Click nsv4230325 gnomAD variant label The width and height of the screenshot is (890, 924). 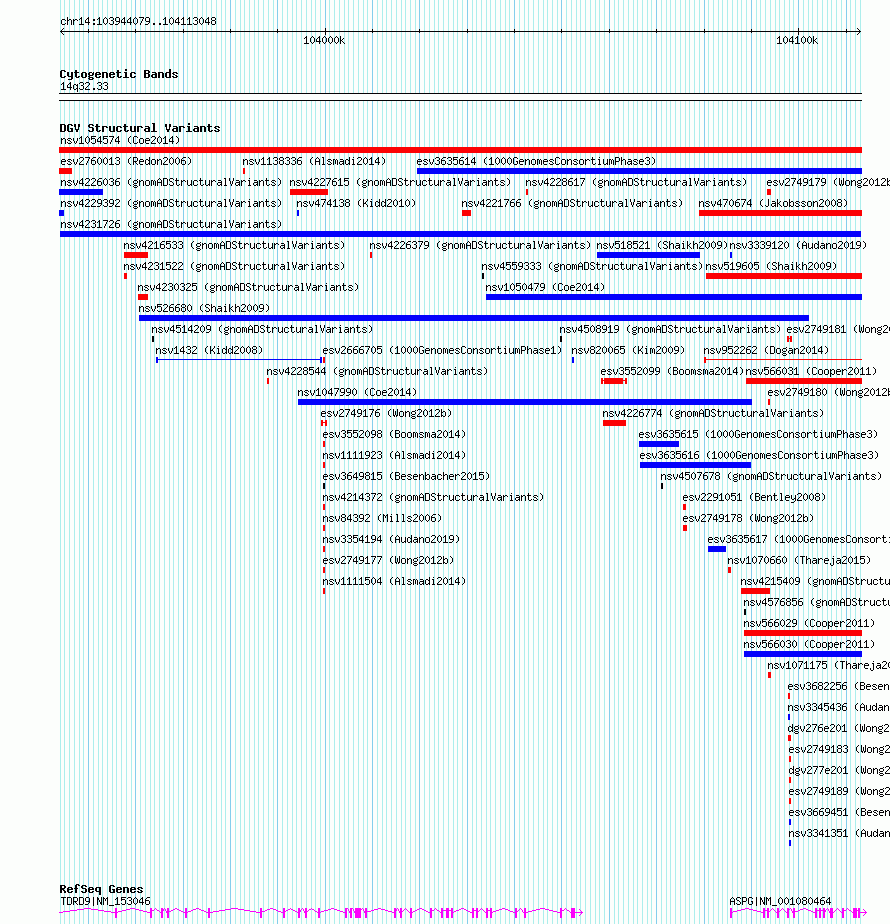pos(248,288)
